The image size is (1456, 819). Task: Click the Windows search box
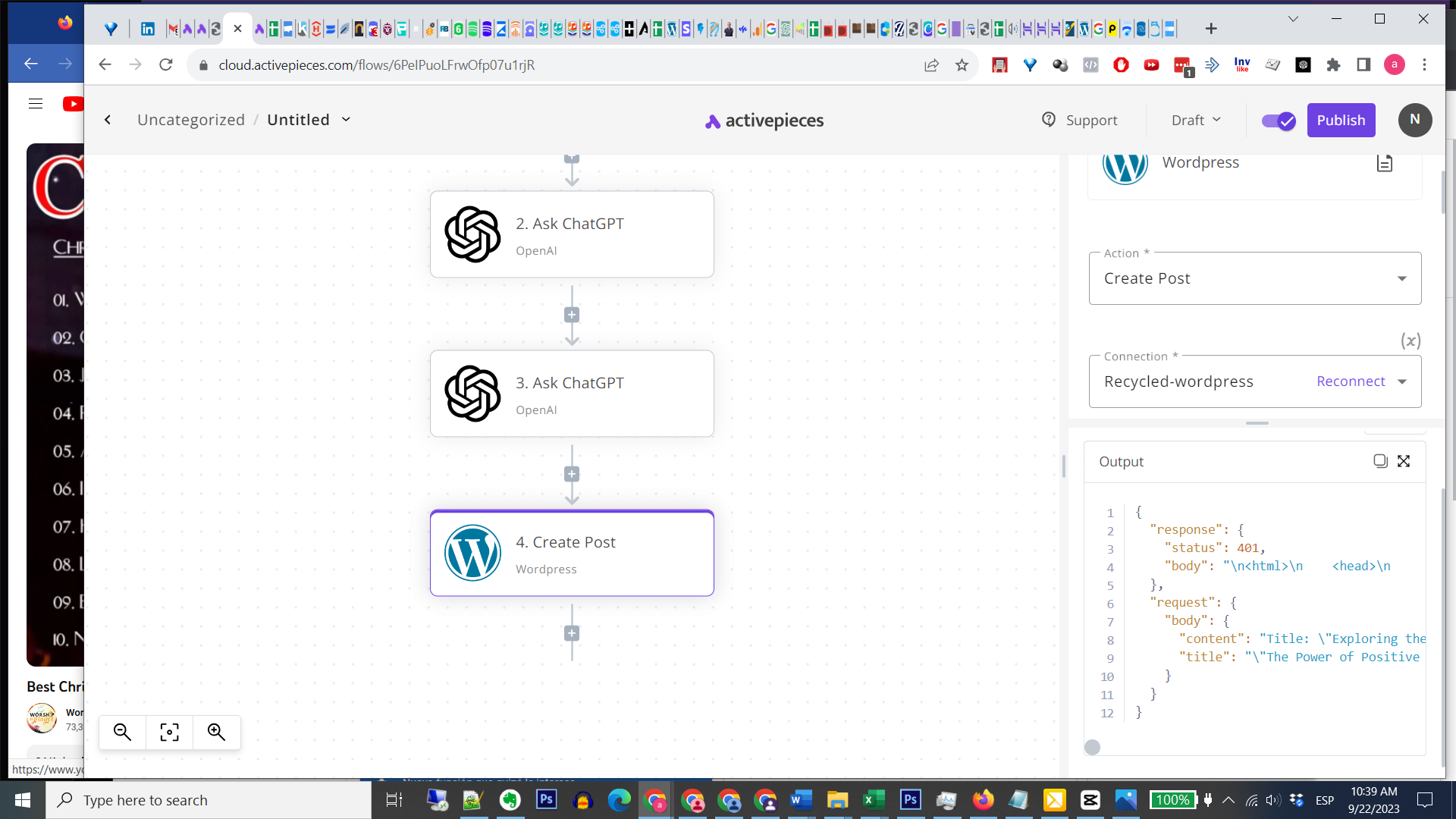click(209, 800)
